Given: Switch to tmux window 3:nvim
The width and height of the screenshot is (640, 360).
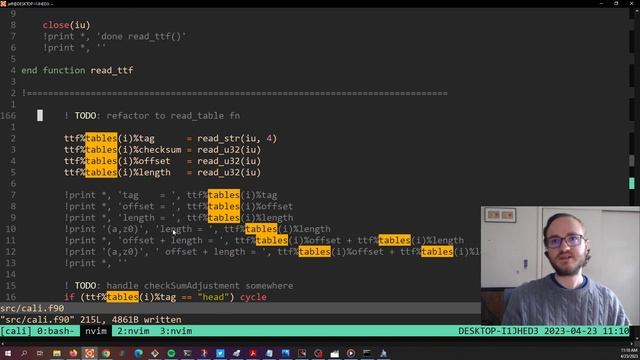Looking at the screenshot, I should (x=176, y=331).
